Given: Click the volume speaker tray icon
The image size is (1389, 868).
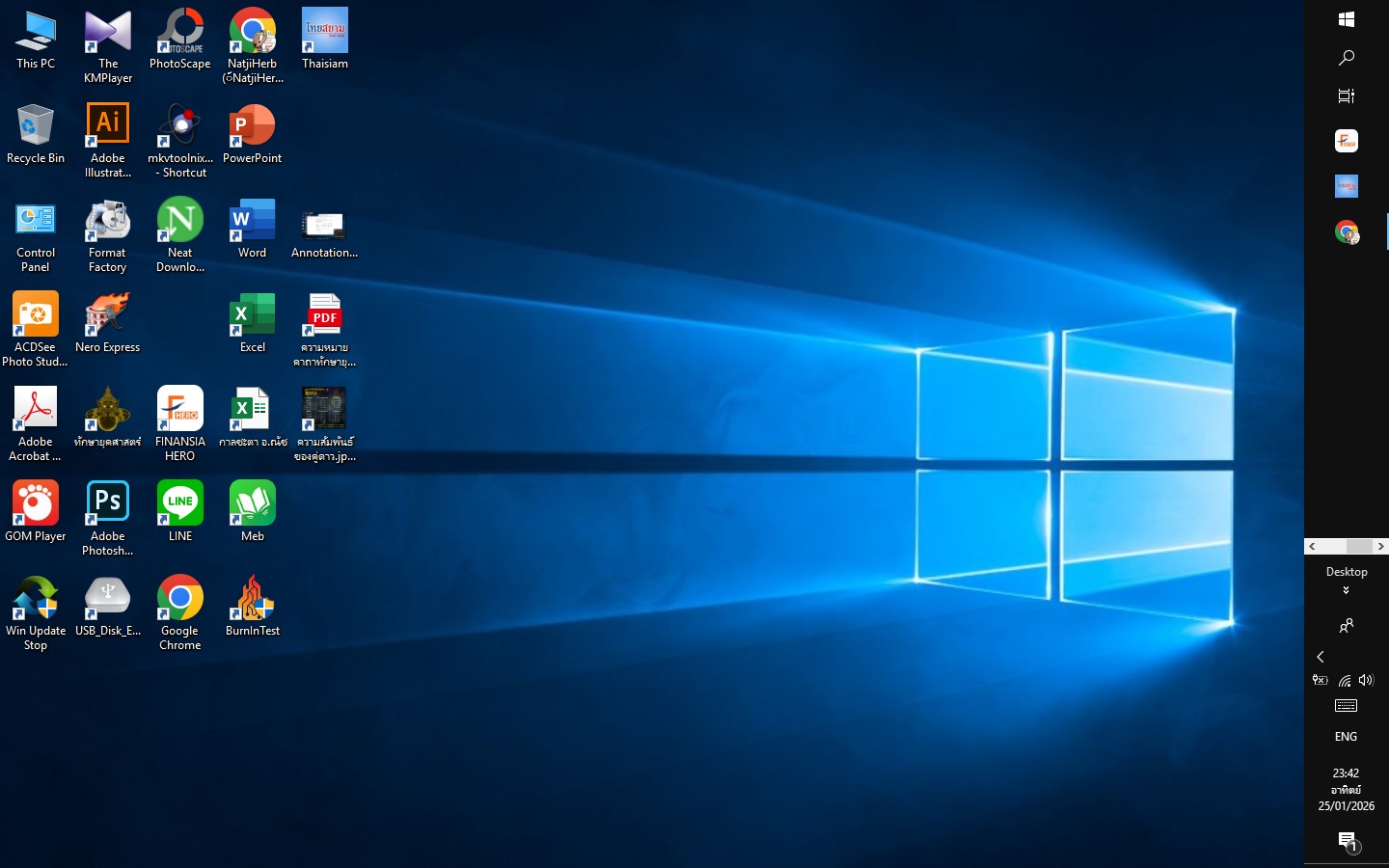Looking at the screenshot, I should (1366, 680).
